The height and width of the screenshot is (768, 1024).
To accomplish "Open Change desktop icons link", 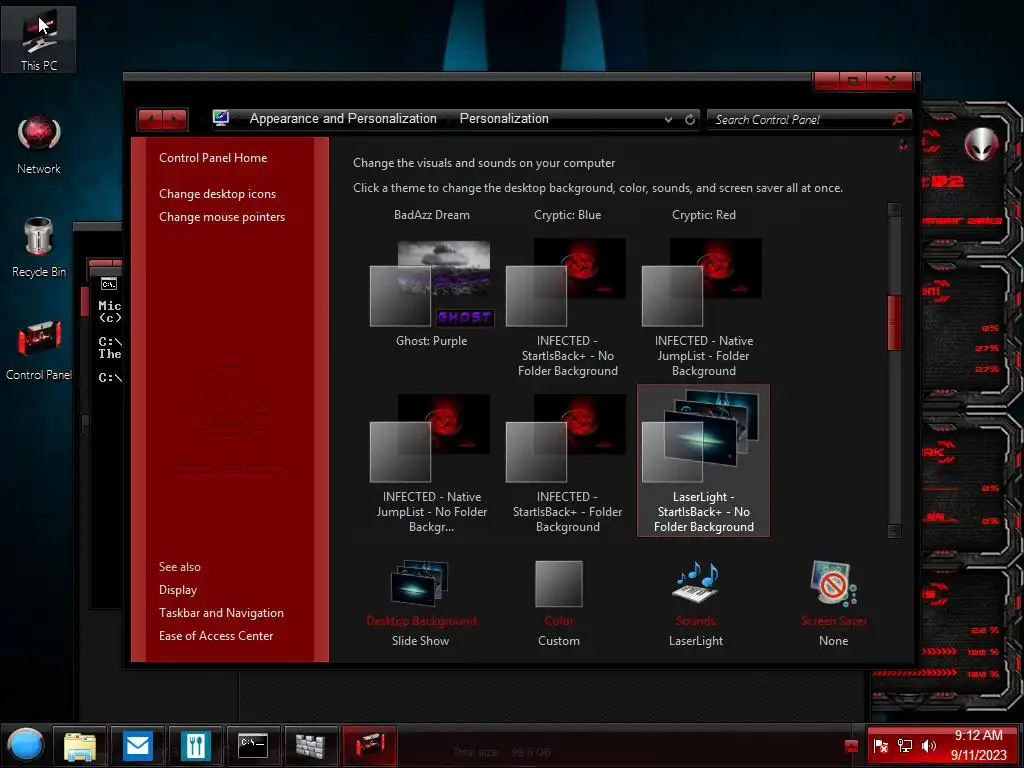I will point(217,194).
